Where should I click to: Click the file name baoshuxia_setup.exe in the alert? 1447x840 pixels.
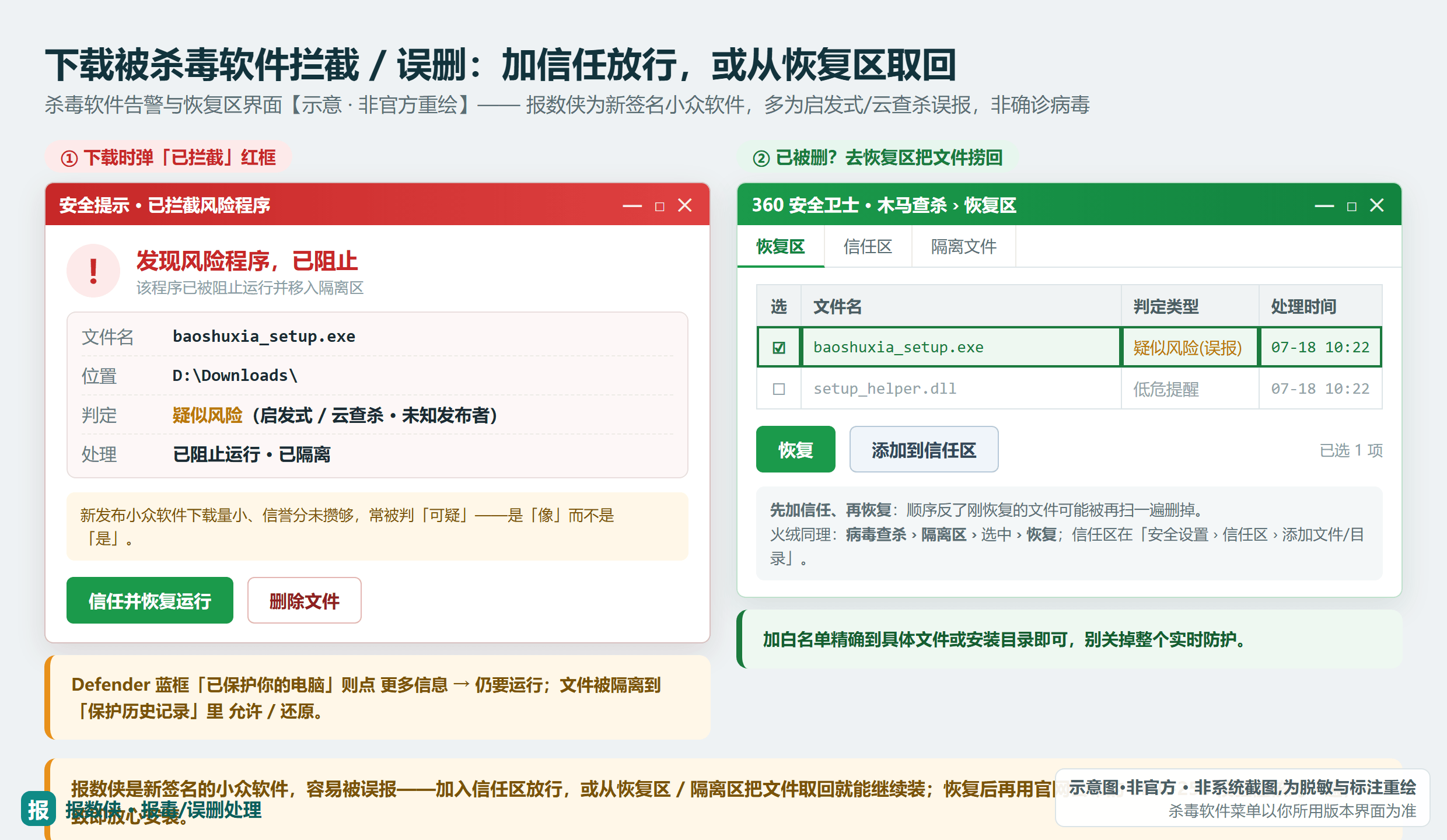pyautogui.click(x=264, y=337)
